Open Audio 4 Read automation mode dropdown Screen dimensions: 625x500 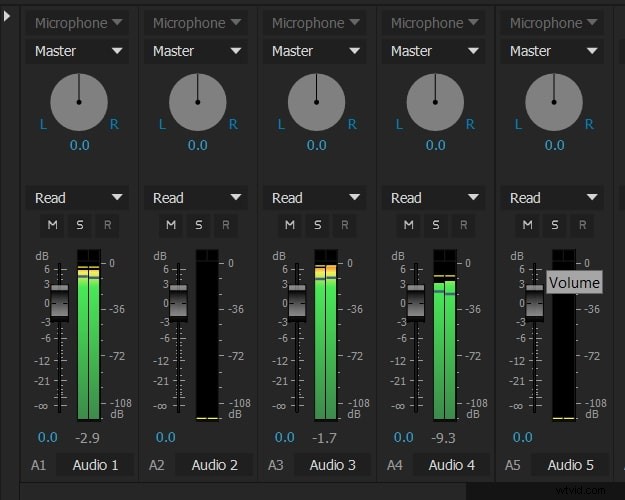(433, 198)
